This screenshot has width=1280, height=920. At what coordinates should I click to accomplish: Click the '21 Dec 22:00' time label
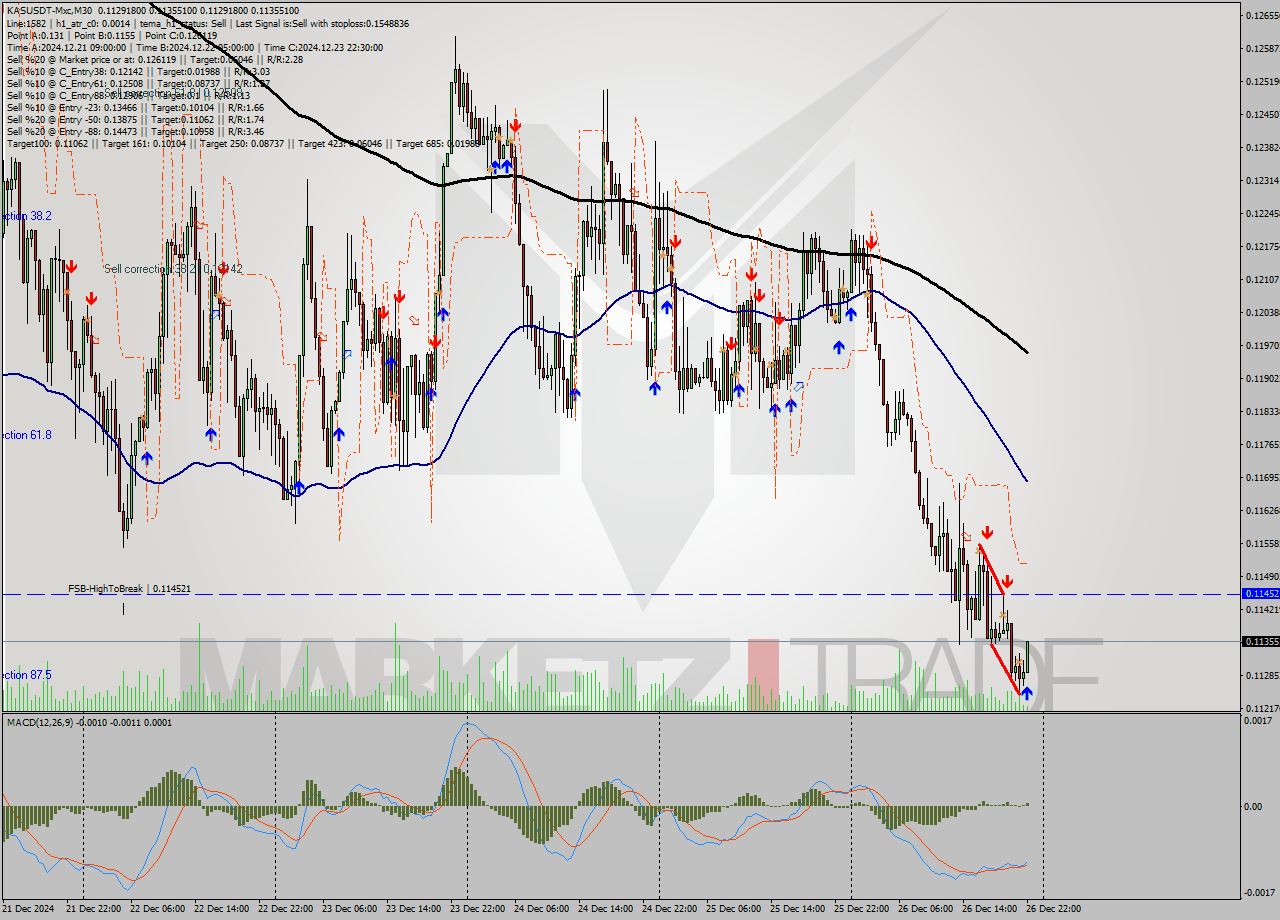point(93,908)
